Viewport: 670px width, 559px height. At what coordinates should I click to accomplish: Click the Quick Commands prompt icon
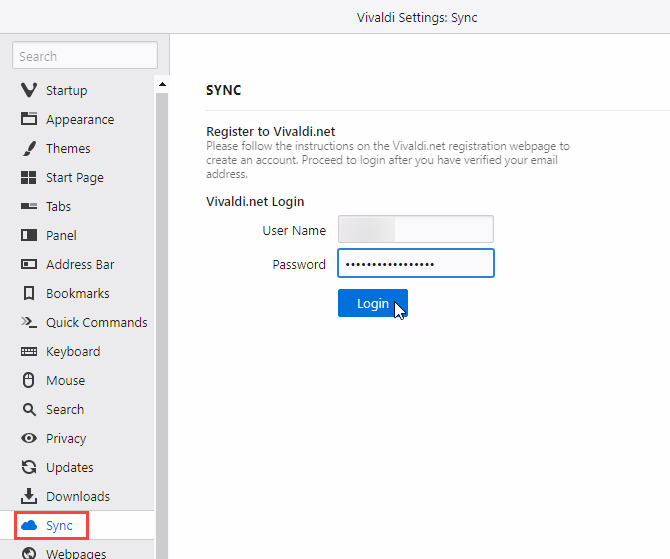29,322
